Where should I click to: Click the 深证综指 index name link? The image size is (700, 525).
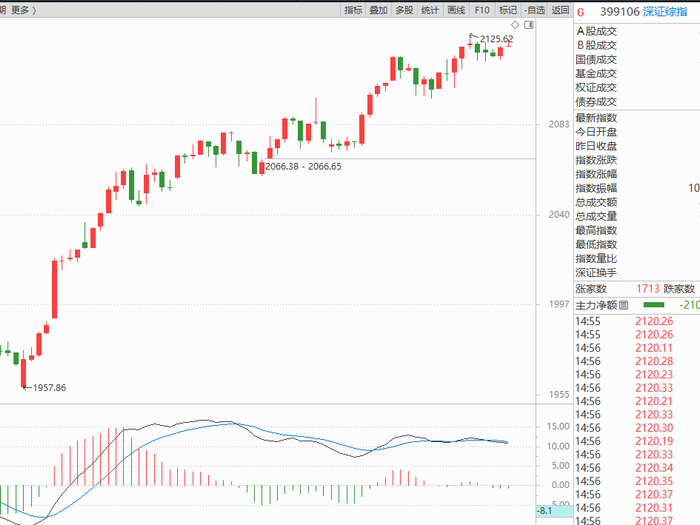tap(665, 12)
